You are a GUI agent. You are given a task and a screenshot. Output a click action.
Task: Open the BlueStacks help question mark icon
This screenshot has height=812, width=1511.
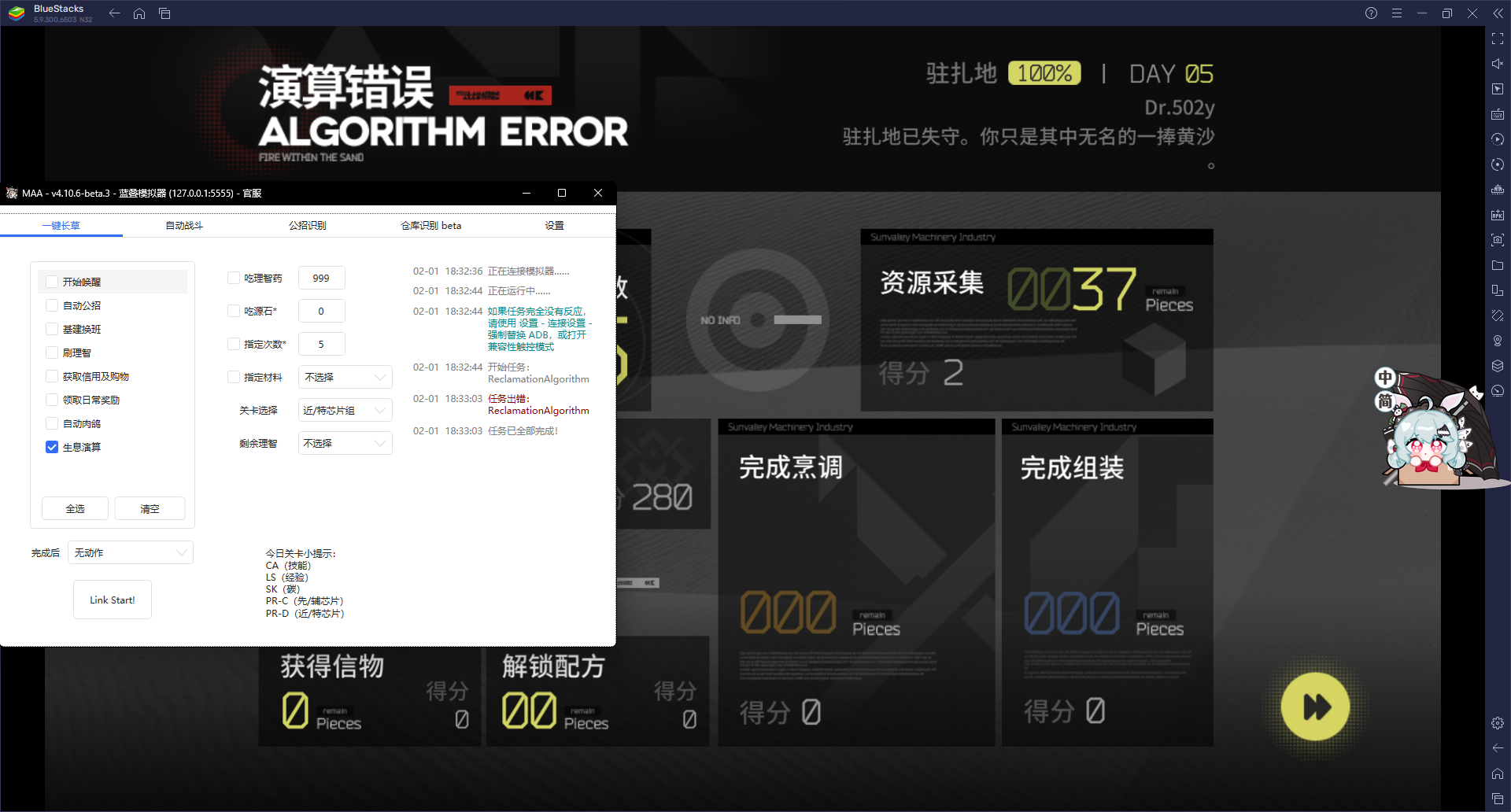pos(1371,13)
